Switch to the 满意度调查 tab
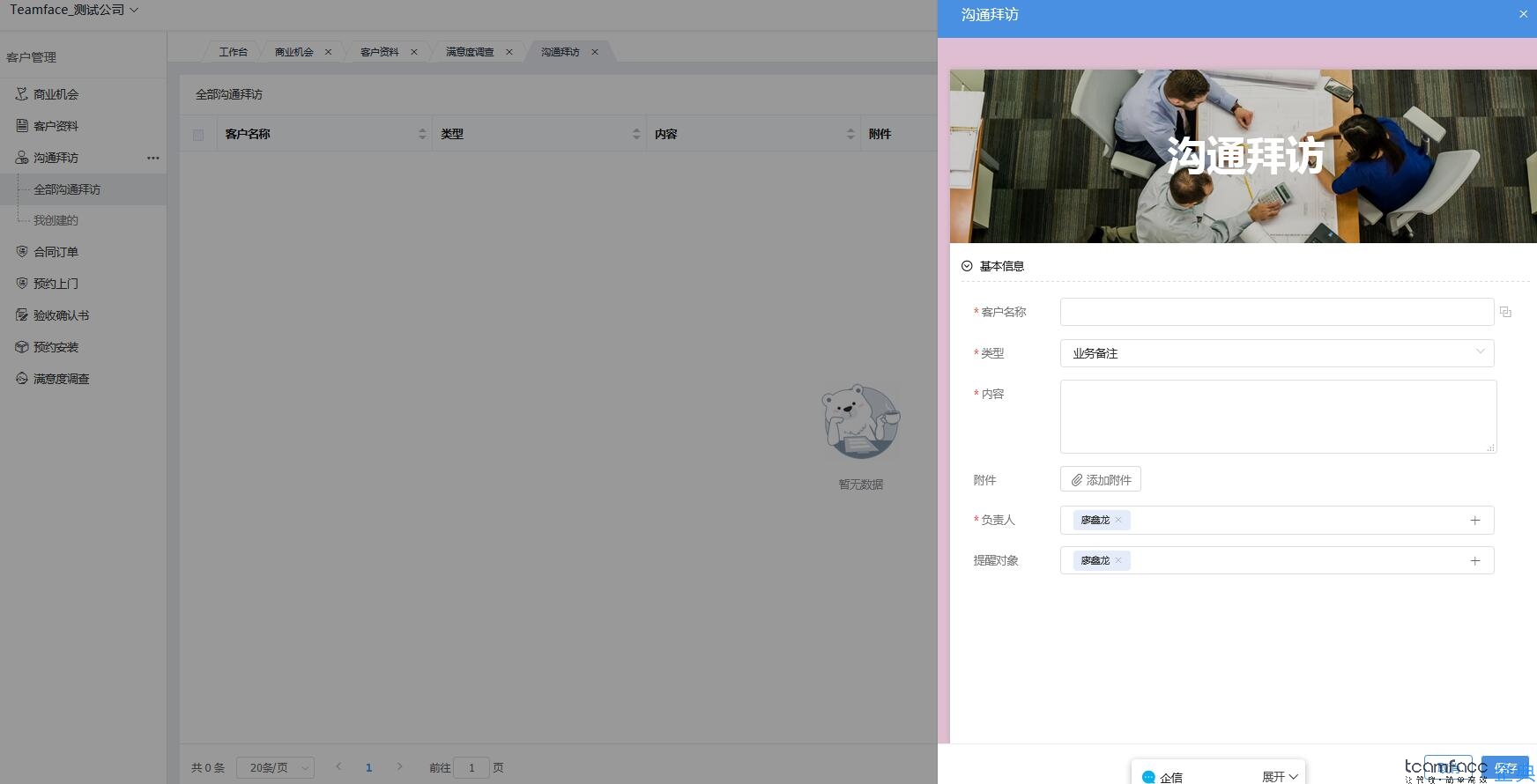 [x=469, y=52]
